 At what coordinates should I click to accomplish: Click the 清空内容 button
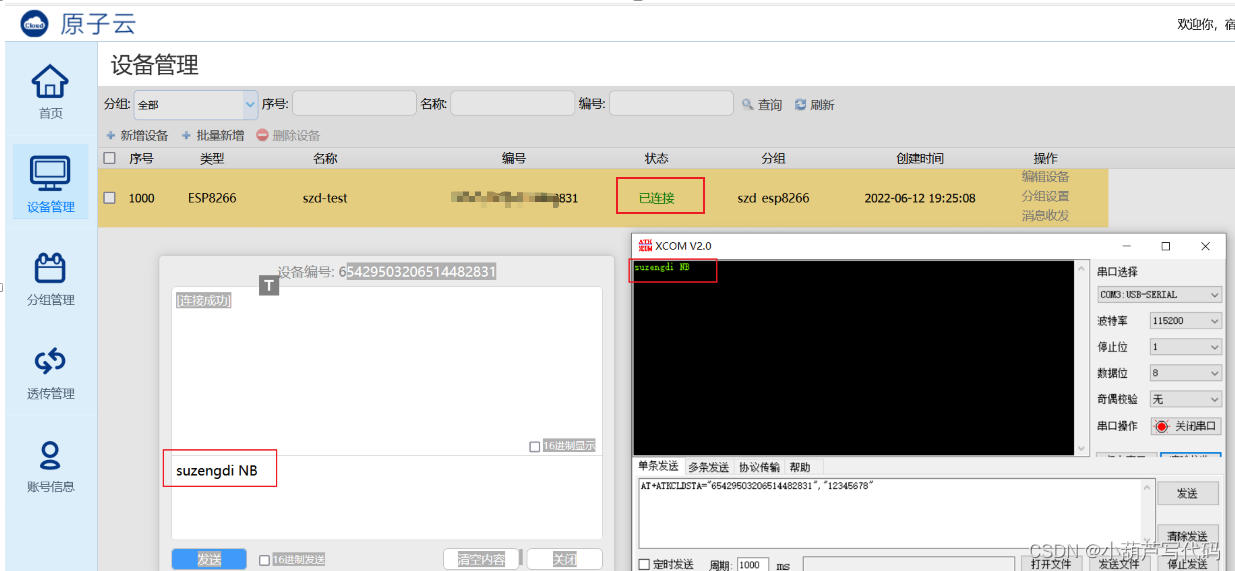[x=482, y=560]
